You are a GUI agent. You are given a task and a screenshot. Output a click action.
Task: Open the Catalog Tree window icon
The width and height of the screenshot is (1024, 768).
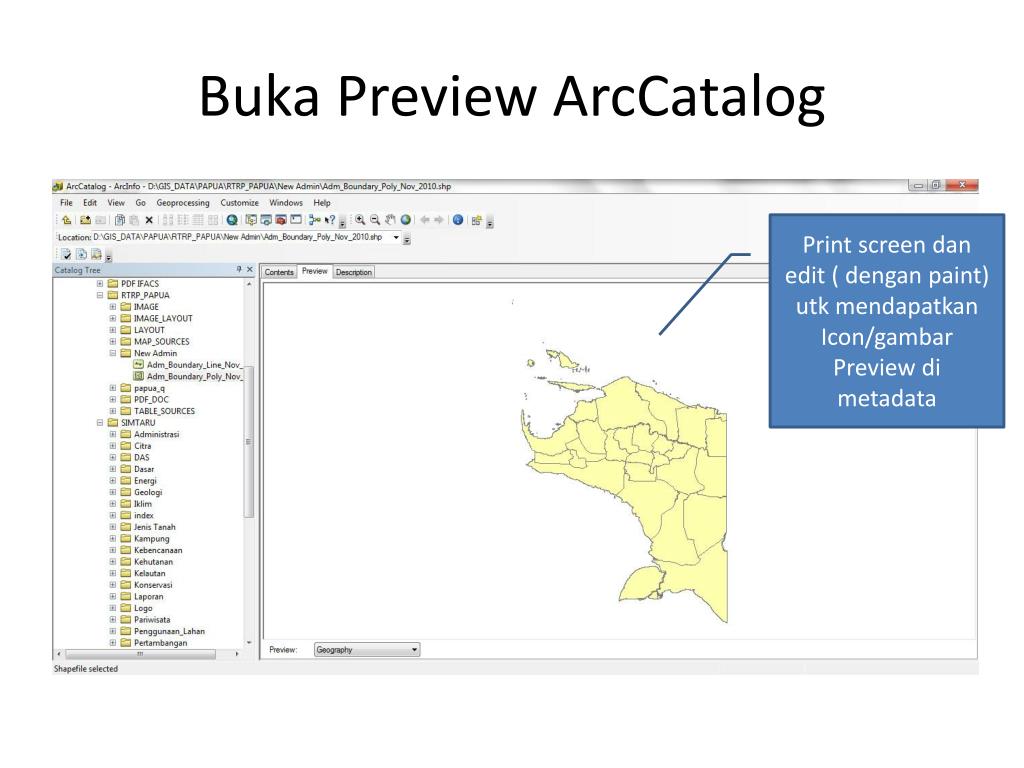(x=251, y=220)
